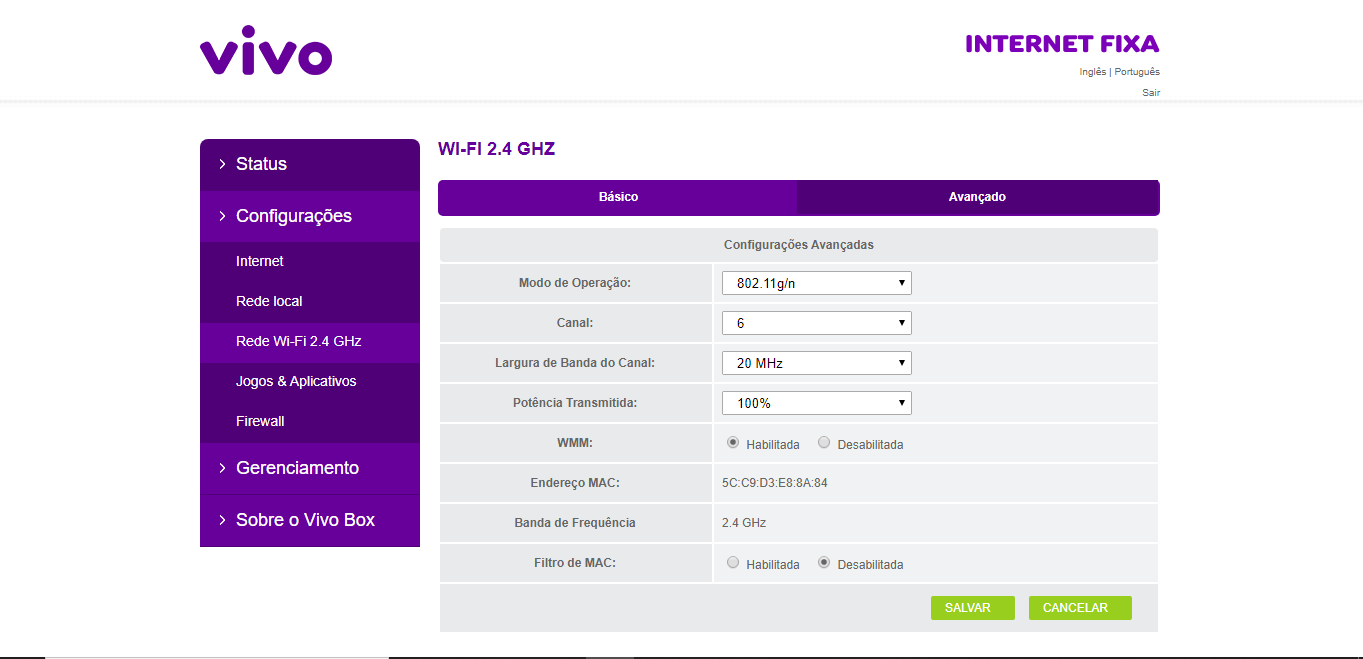Expand the Gerenciamento menu section
This screenshot has height=659, width=1363.
coord(310,469)
